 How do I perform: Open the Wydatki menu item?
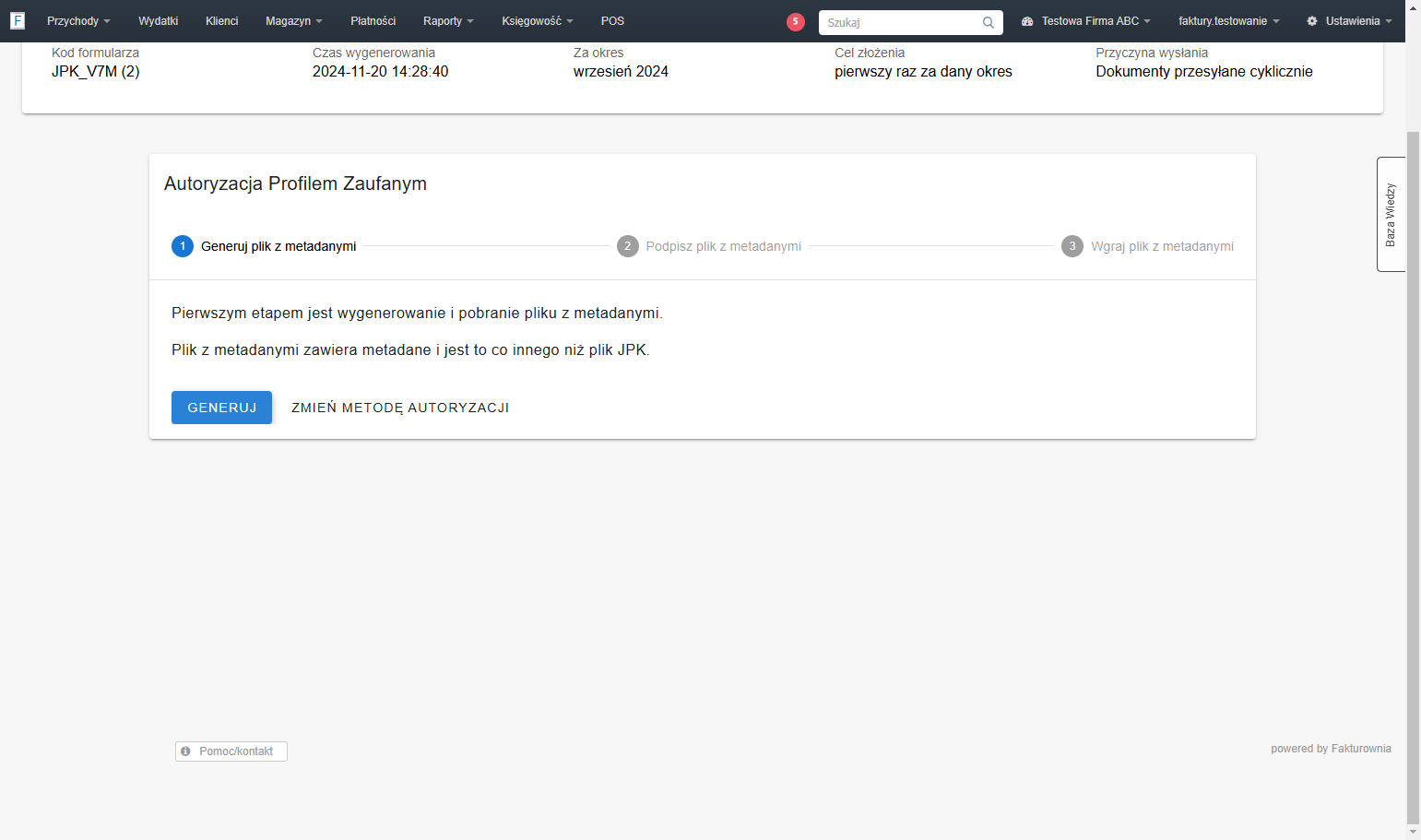point(159,21)
